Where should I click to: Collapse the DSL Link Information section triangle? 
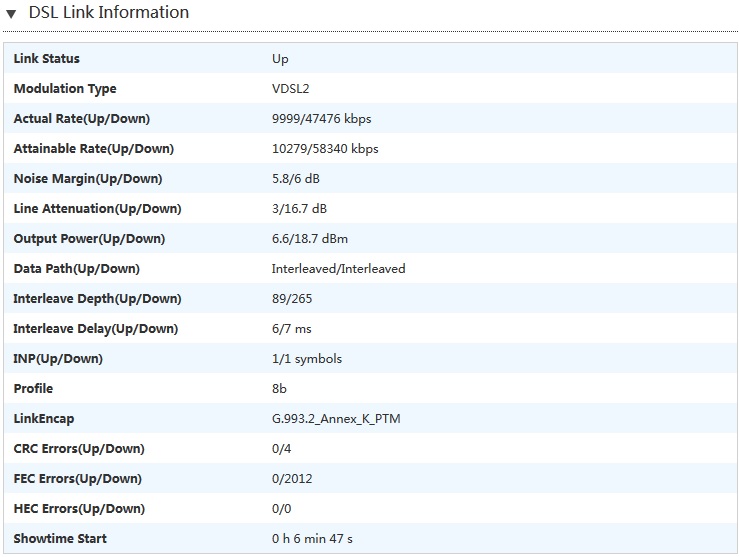click(x=11, y=14)
